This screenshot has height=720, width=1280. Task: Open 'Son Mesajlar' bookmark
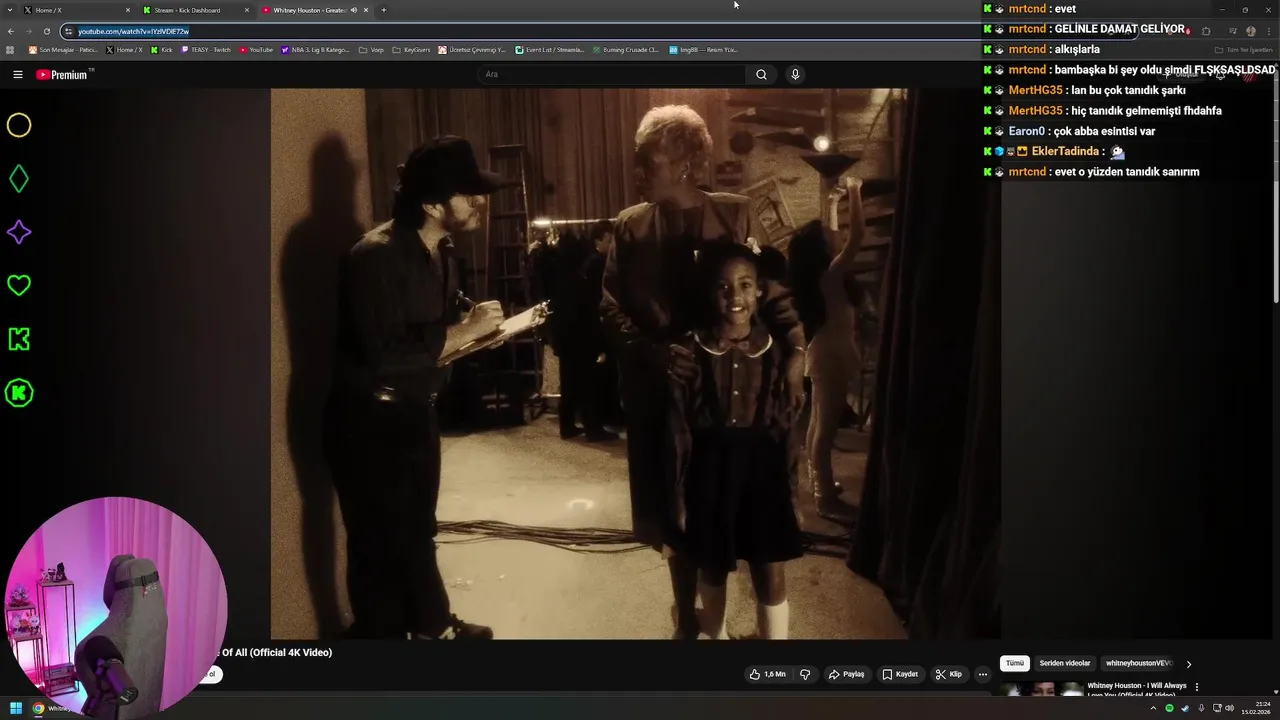pyautogui.click(x=63, y=49)
